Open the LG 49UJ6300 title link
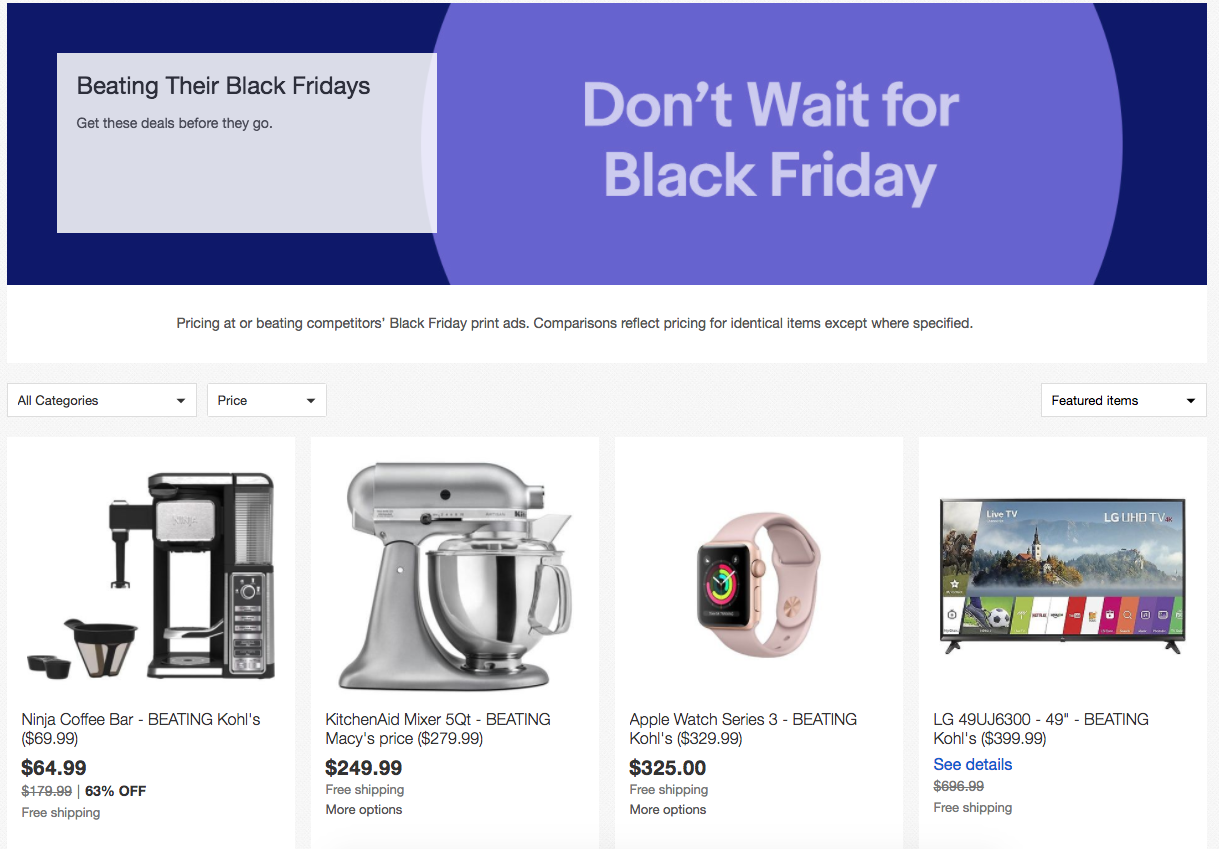 point(1041,729)
